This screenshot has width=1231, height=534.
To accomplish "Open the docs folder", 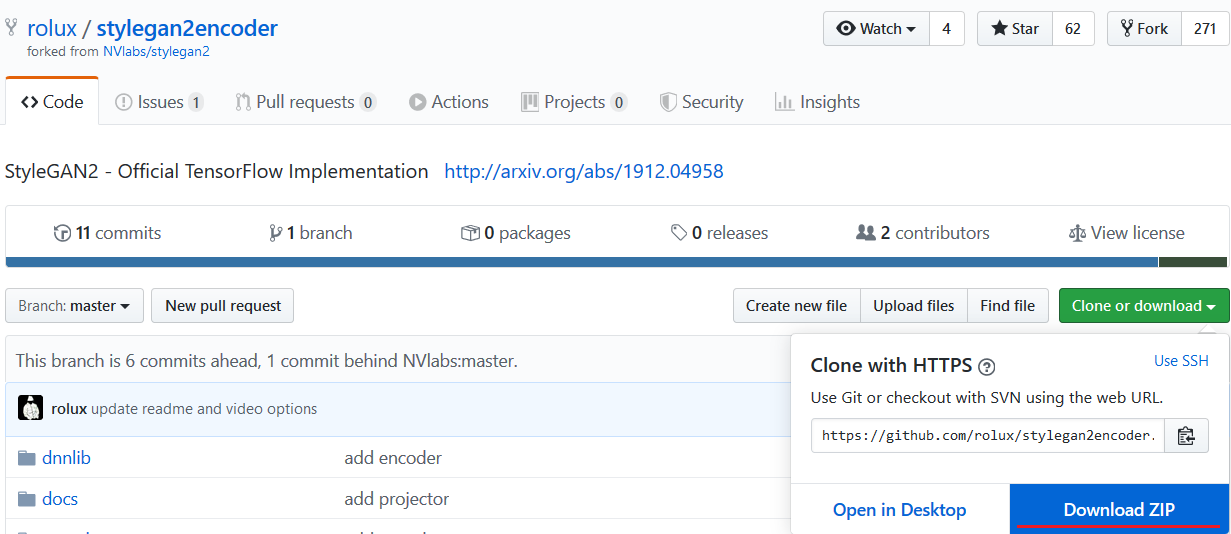I will pyautogui.click(x=59, y=498).
